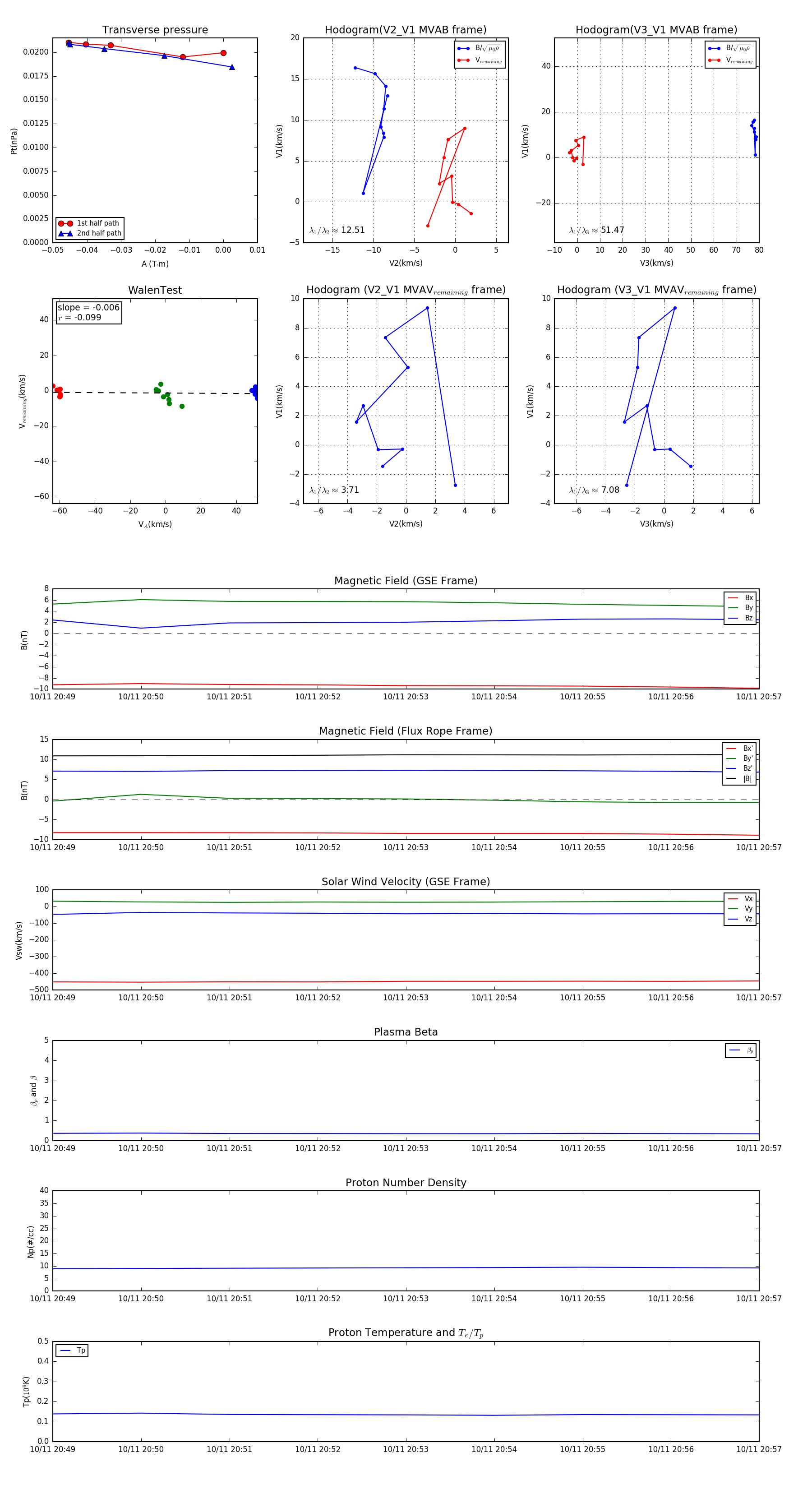Click the eigenvalue ratio text "51.47"
This screenshot has width=812, height=1489.
[x=612, y=230]
